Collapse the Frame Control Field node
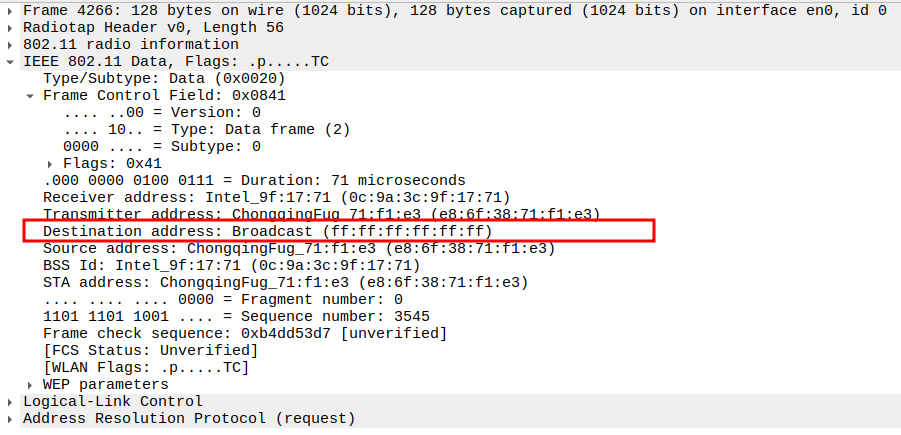 pos(31,96)
